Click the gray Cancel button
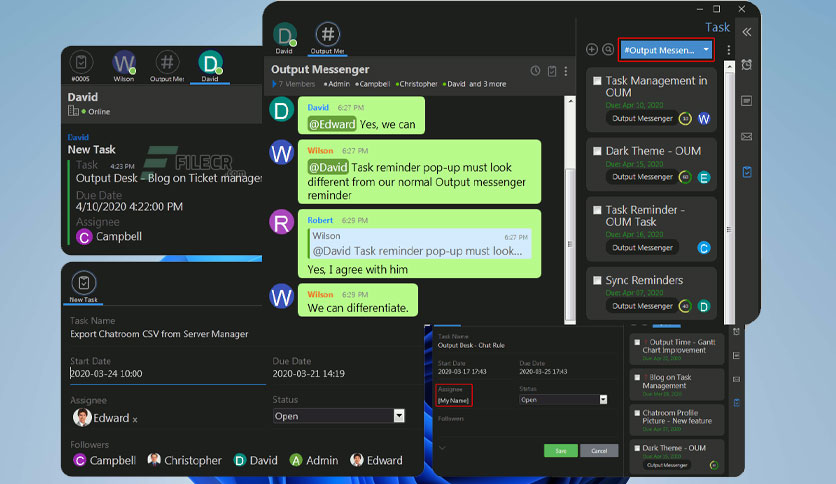 (599, 450)
